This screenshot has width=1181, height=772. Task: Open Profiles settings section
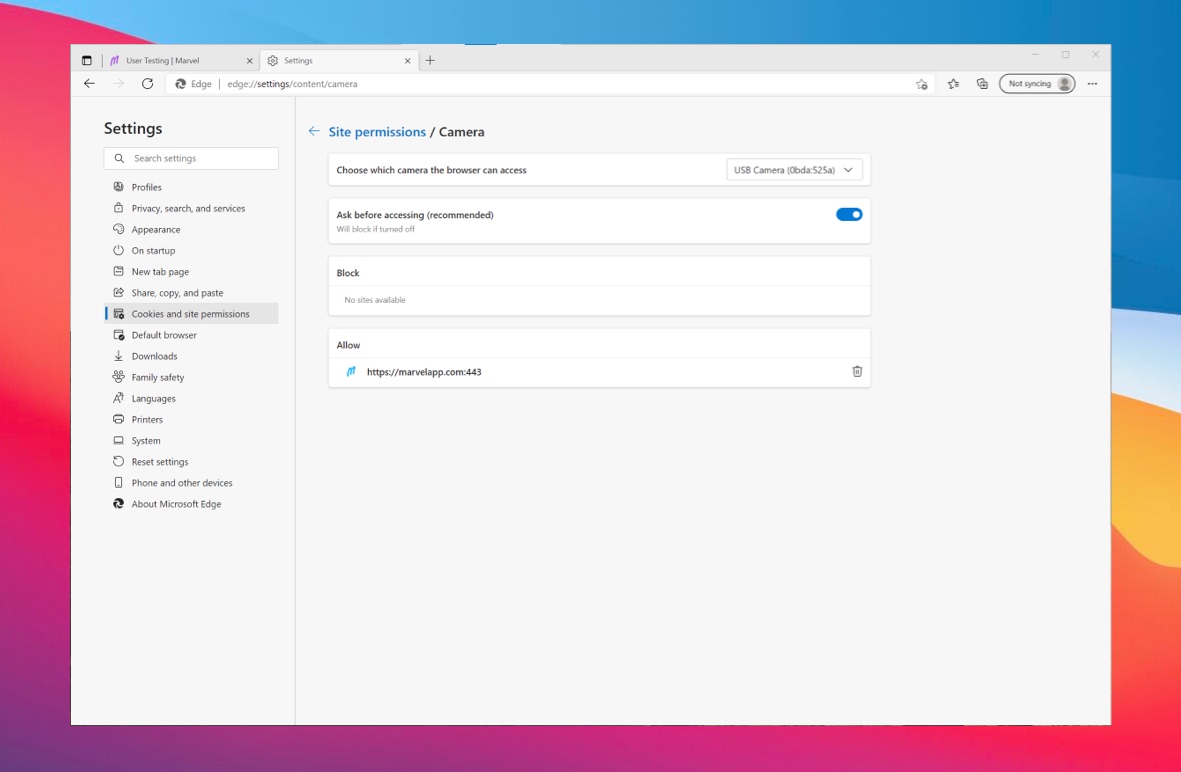click(191, 187)
